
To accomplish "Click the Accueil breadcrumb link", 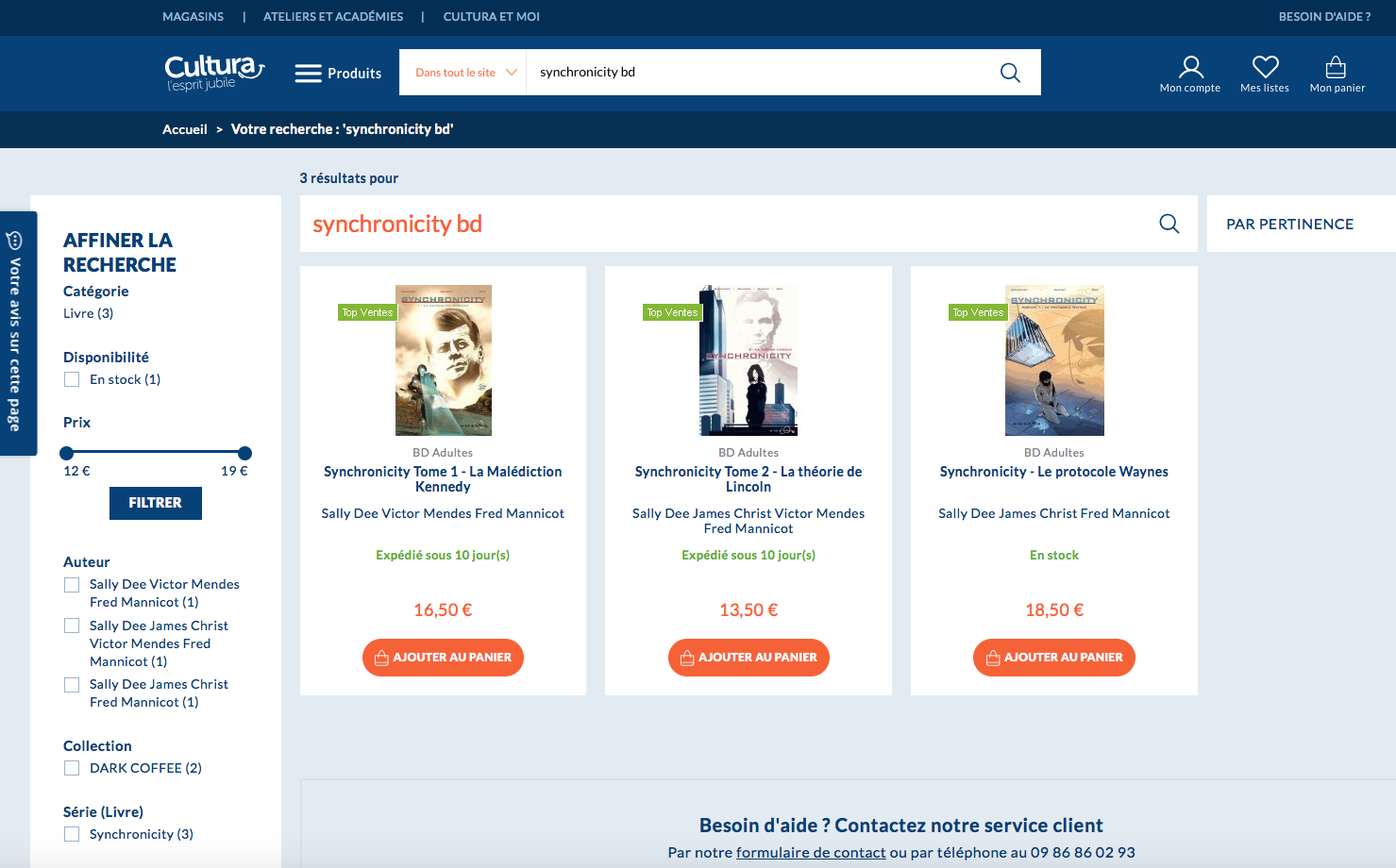I will coord(185,129).
